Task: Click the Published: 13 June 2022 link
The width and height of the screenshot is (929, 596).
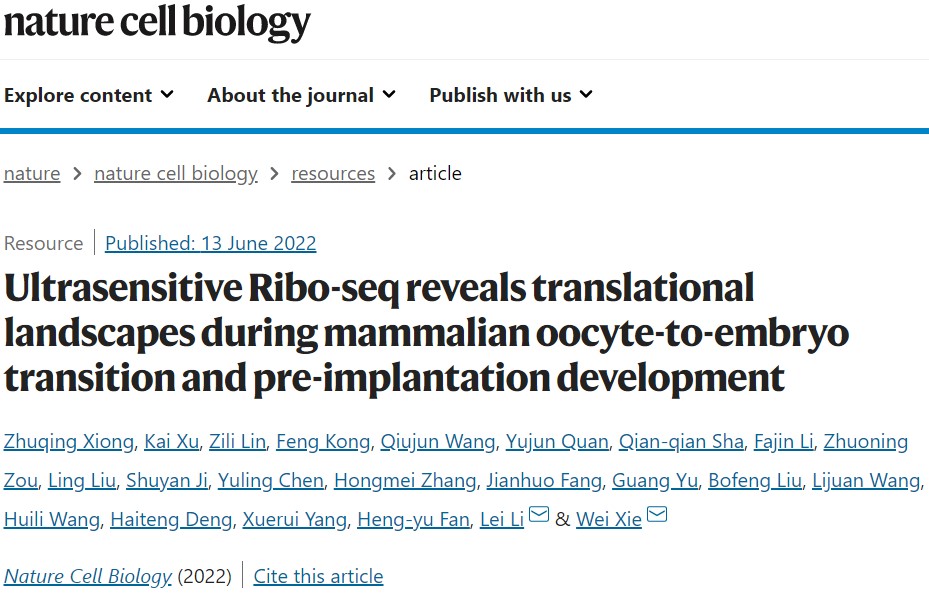Action: tap(210, 243)
